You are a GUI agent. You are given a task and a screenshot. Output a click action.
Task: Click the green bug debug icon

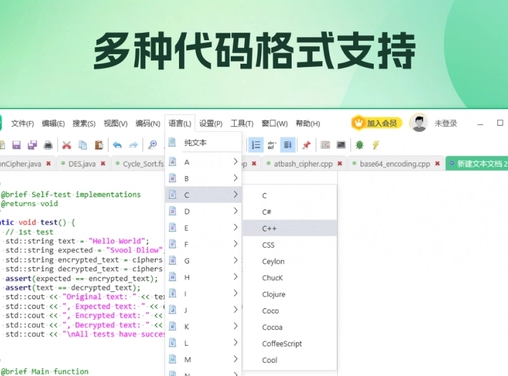[x=359, y=145]
